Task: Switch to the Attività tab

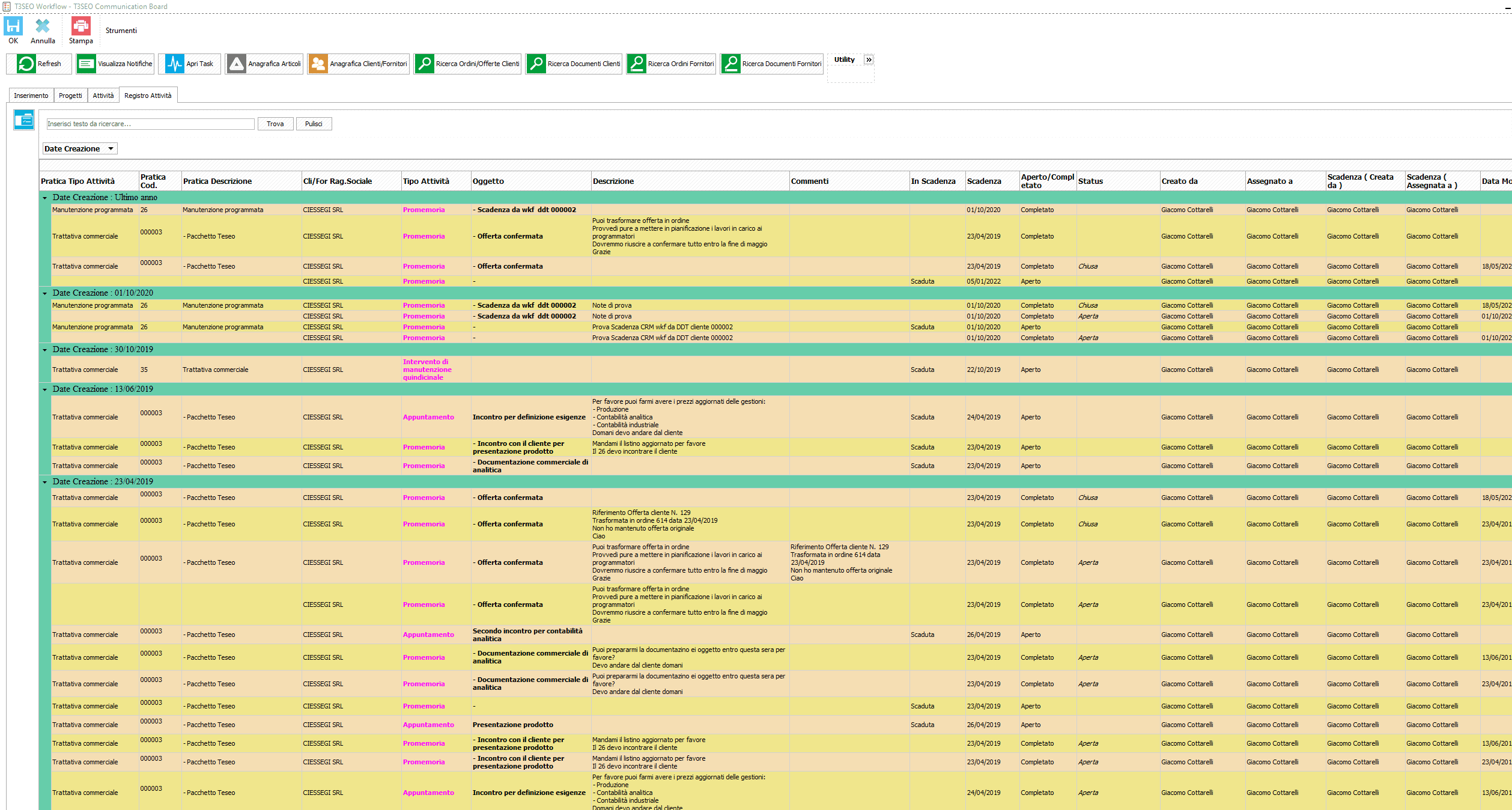Action: coord(103,96)
